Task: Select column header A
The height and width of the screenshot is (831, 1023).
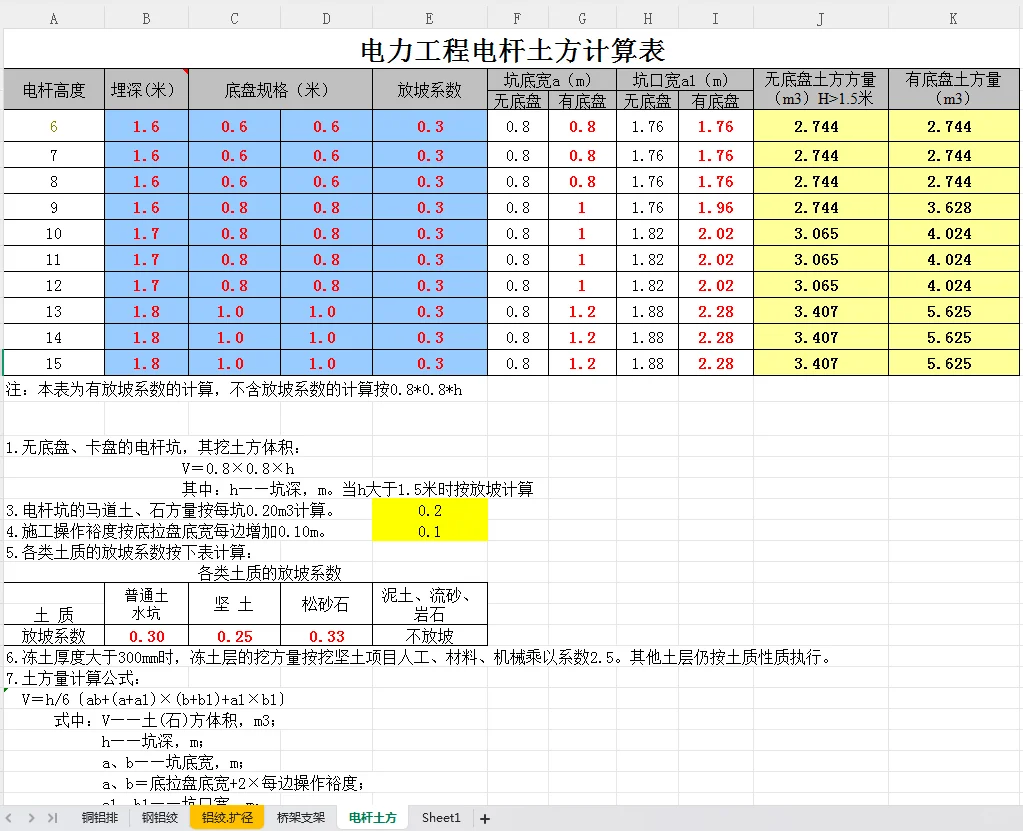Action: coord(53,17)
